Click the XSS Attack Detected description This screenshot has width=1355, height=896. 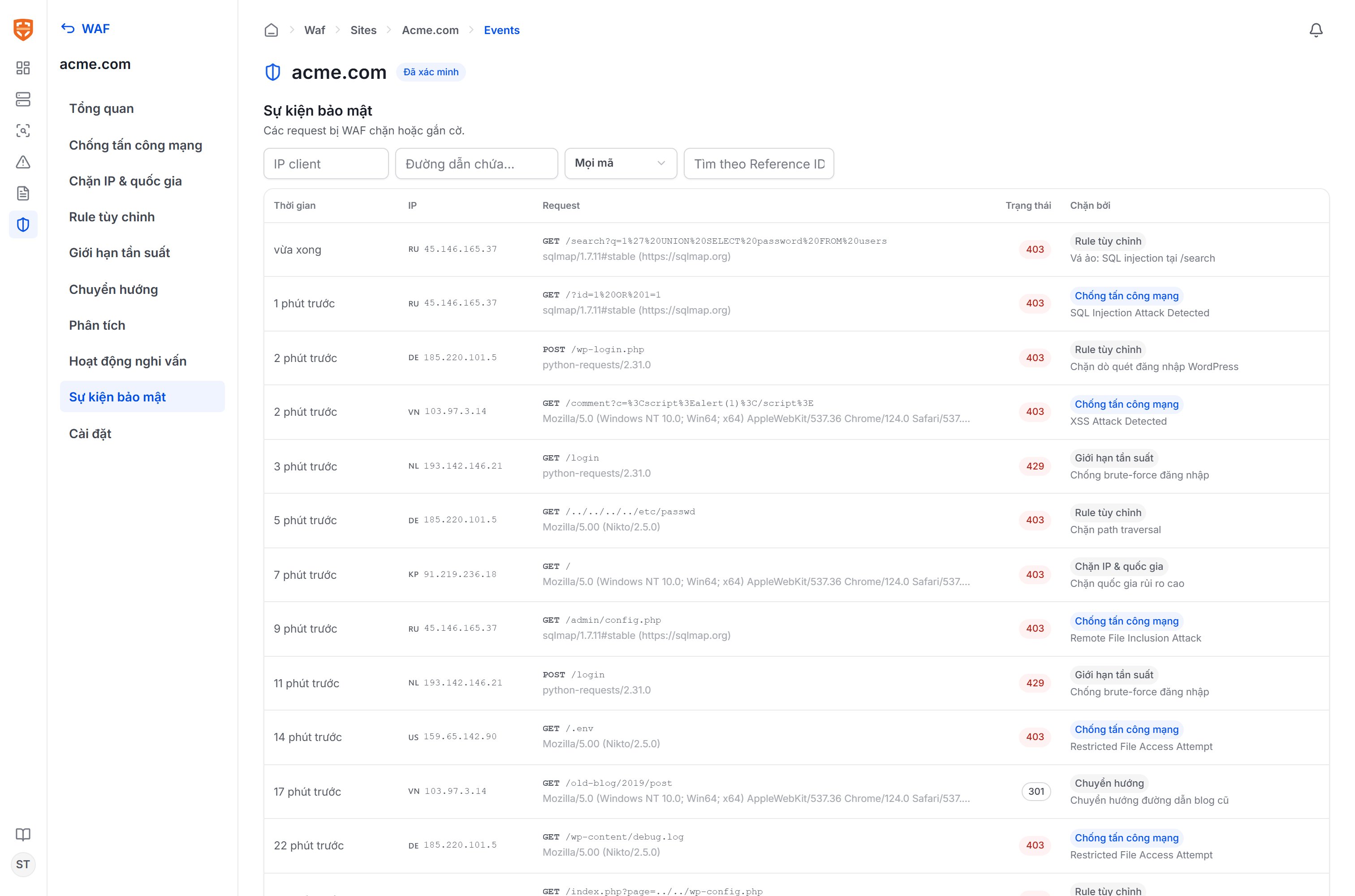[1118, 421]
